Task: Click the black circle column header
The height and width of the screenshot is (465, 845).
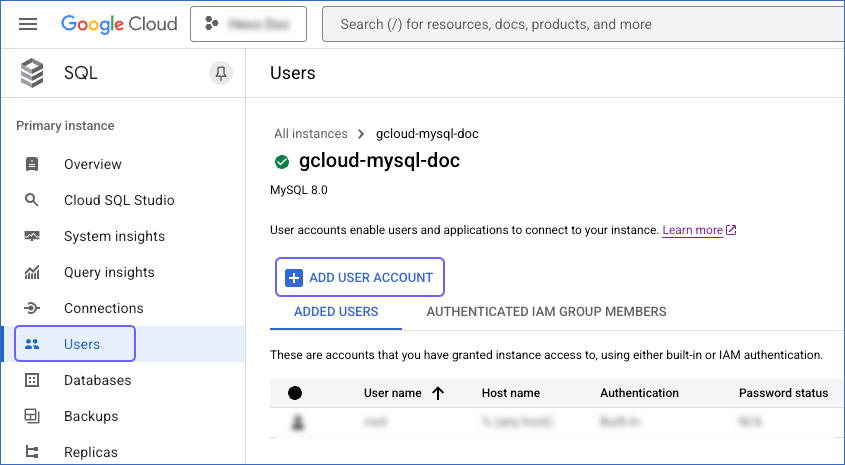Action: [x=295, y=393]
